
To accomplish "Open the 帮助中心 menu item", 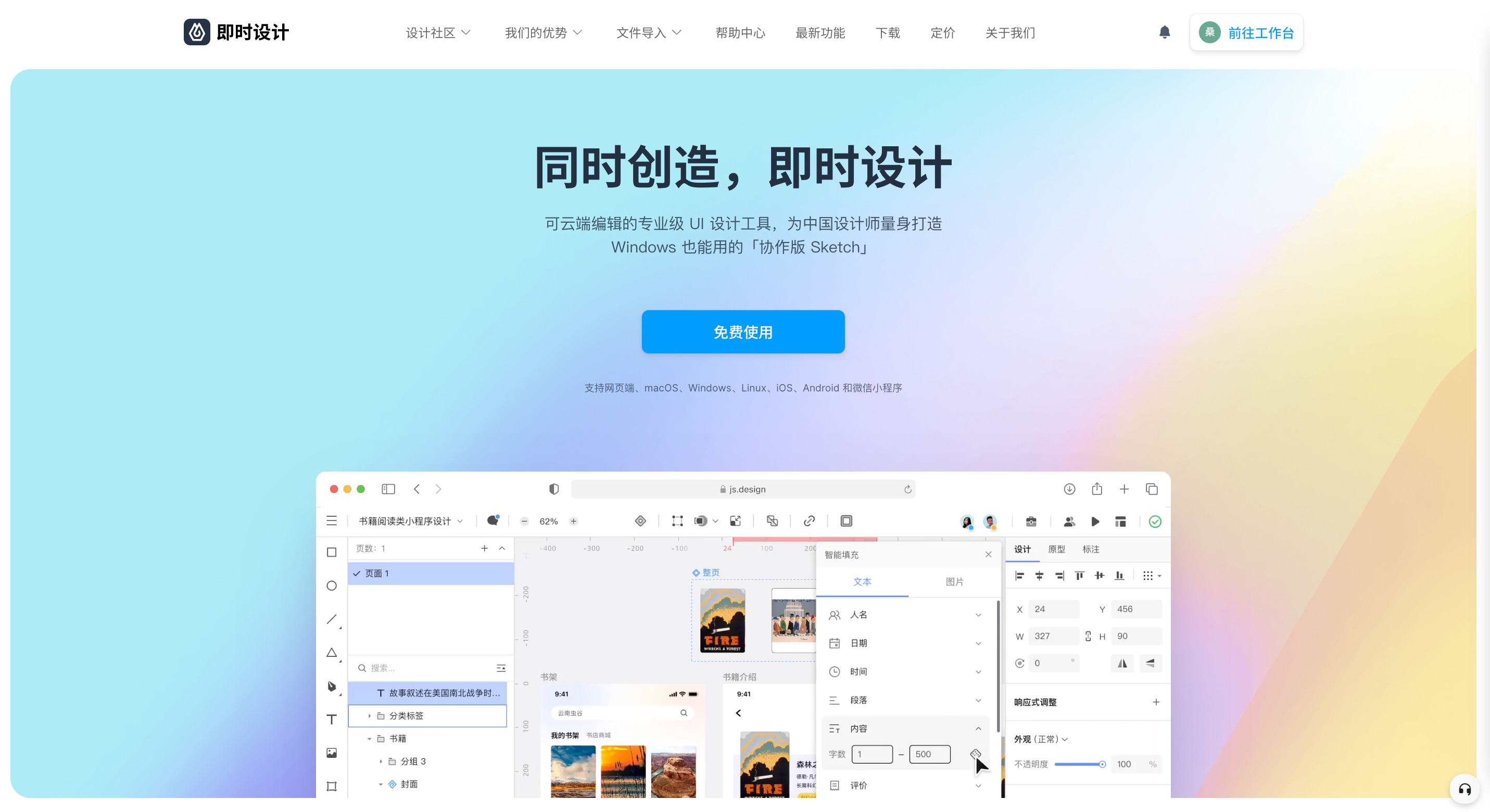I will [740, 33].
